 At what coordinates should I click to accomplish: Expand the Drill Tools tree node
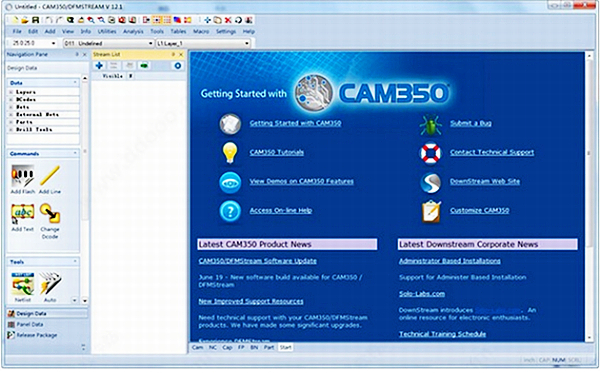11,130
